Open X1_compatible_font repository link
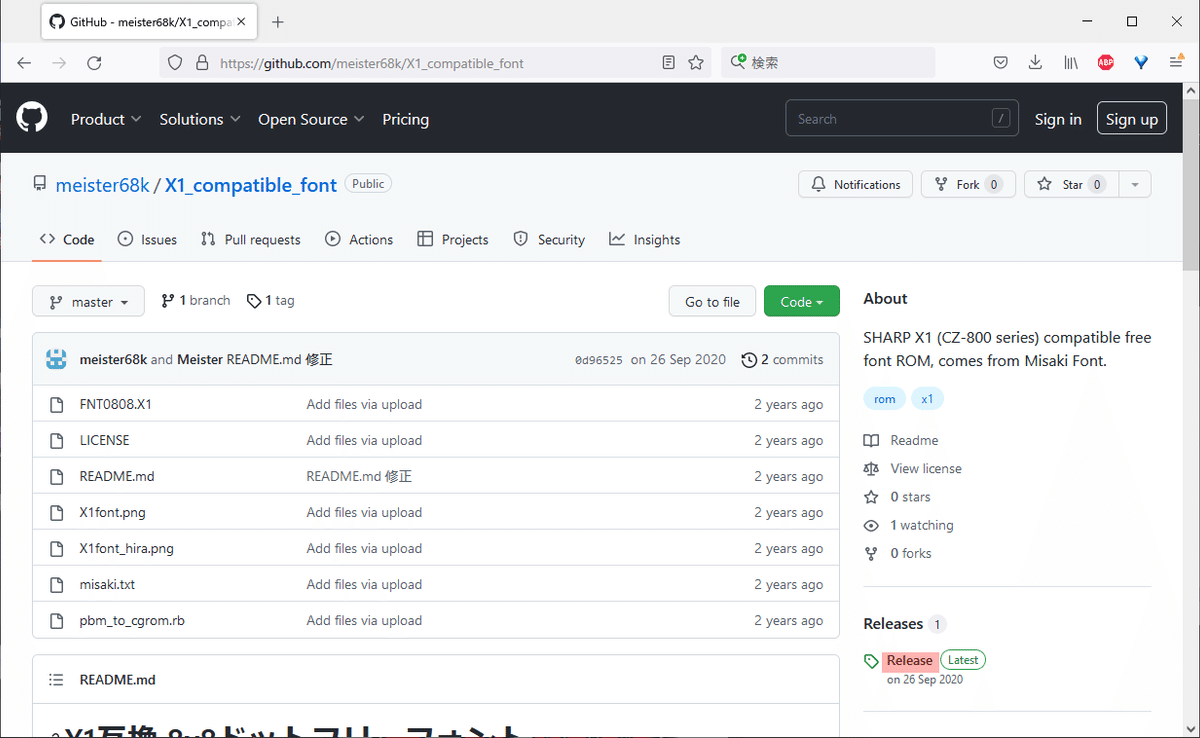Image resolution: width=1200 pixels, height=738 pixels. (251, 185)
